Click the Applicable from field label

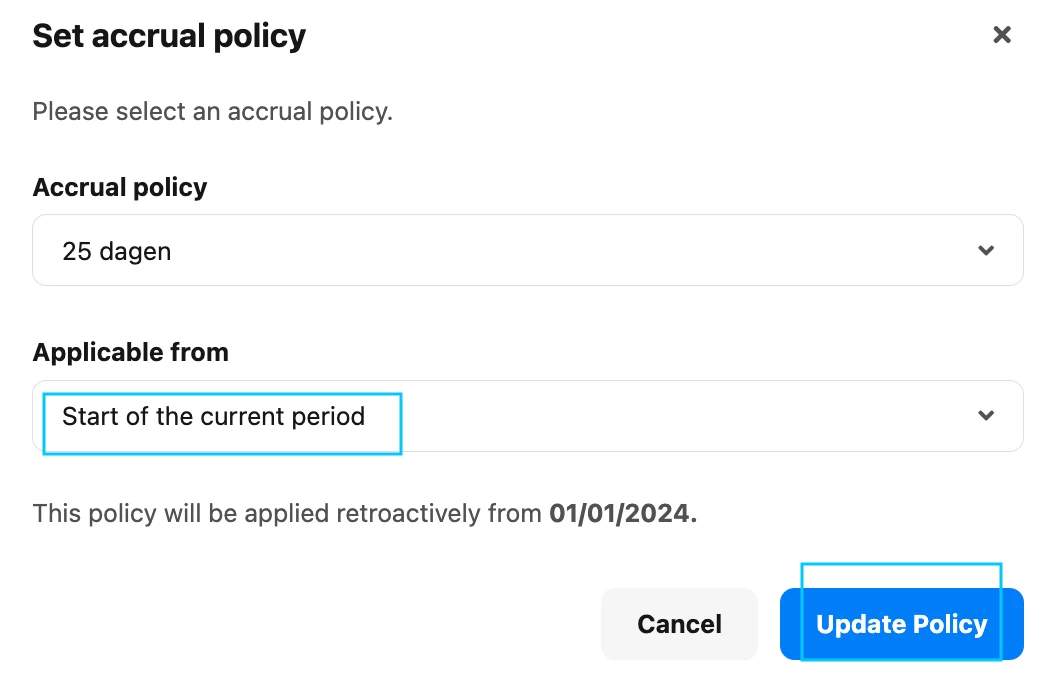coord(131,352)
